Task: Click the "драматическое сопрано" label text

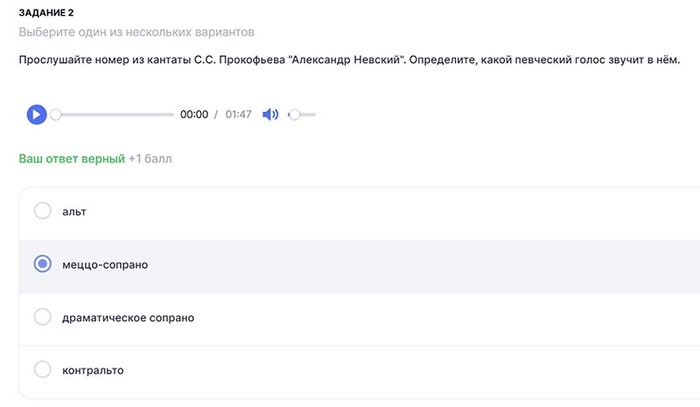Action: point(128,317)
